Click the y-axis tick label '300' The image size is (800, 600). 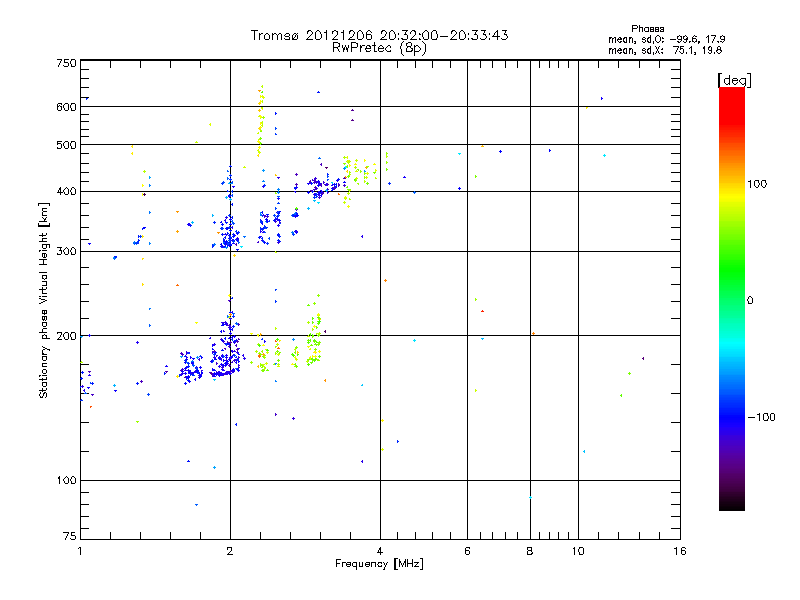point(66,252)
